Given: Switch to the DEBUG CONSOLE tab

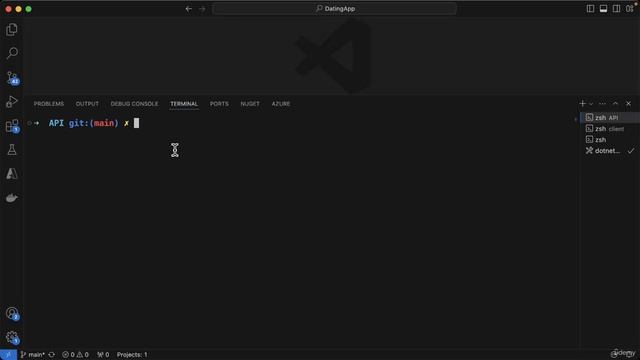Looking at the screenshot, I should click(x=134, y=104).
